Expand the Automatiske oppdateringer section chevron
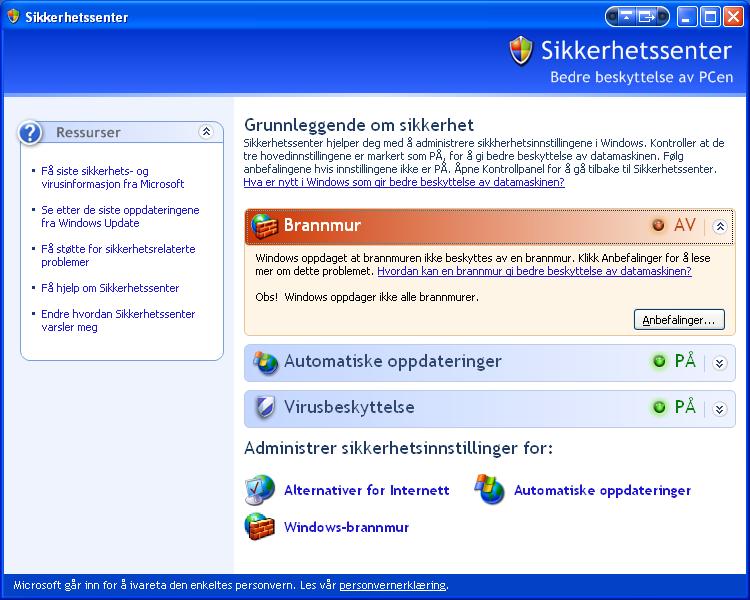Image resolution: width=750 pixels, height=600 pixels. (x=719, y=363)
